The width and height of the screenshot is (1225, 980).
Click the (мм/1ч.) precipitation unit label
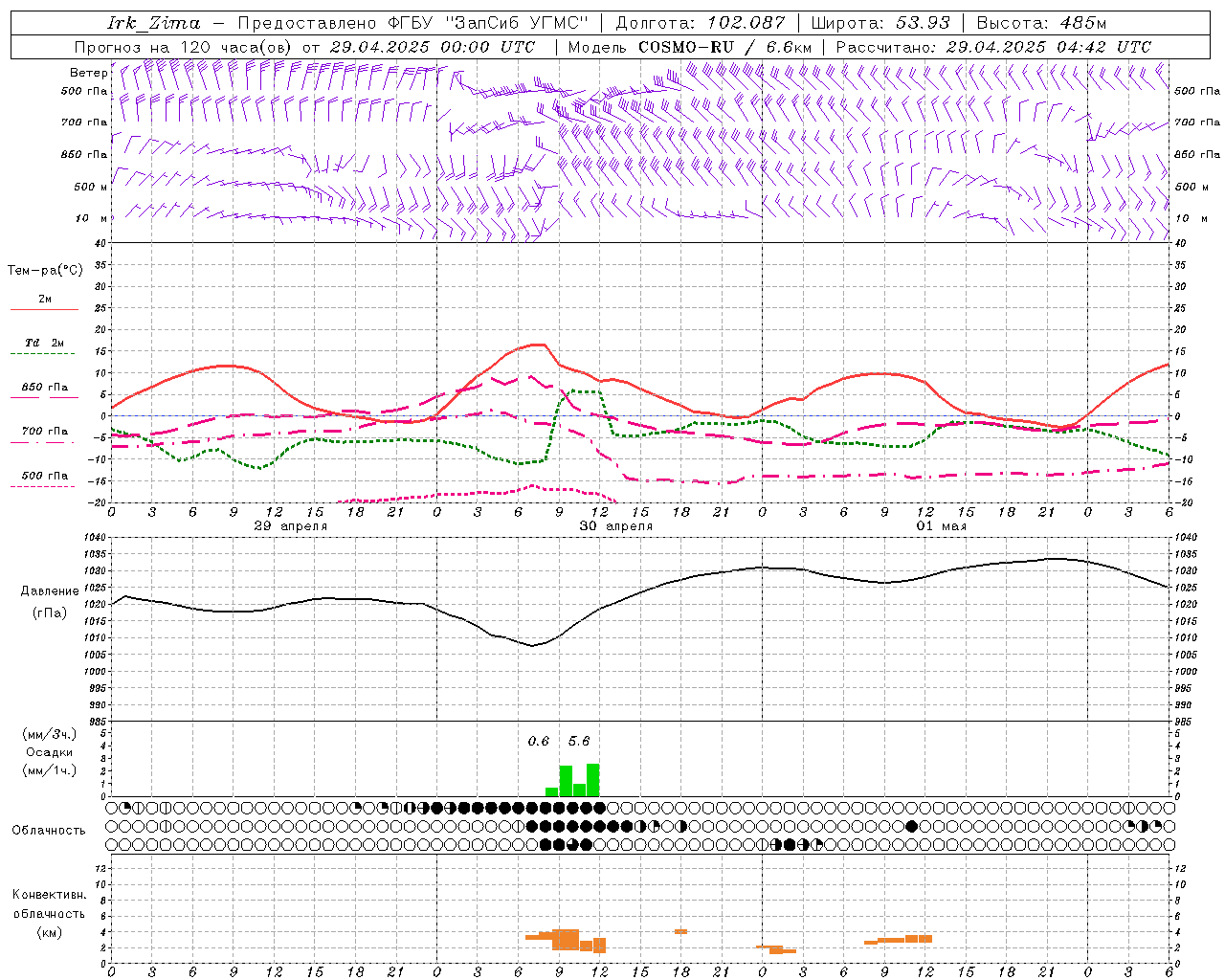click(x=50, y=770)
